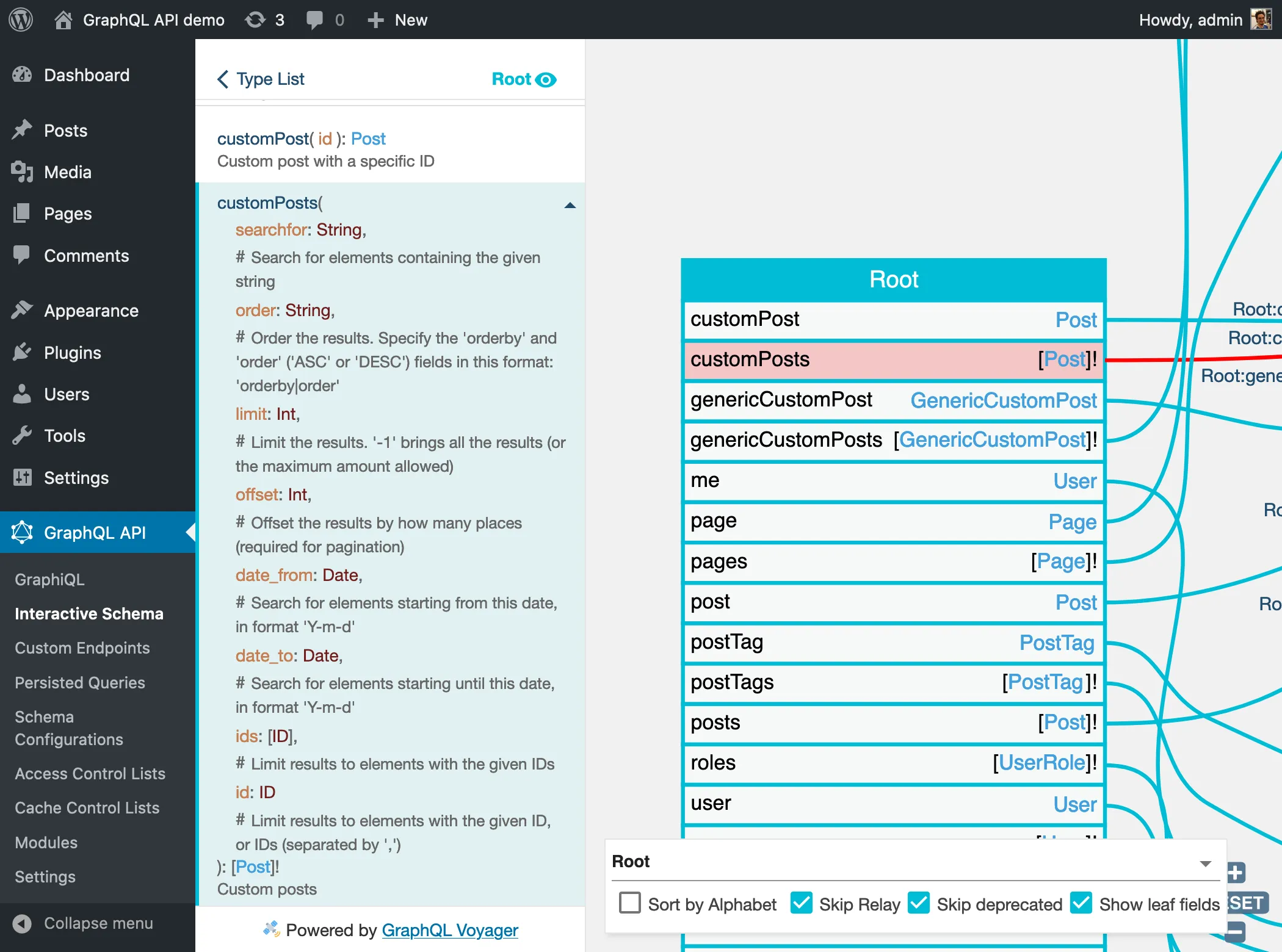Click the zoom in plus button
Screen dimensions: 1282x952
click(1235, 872)
